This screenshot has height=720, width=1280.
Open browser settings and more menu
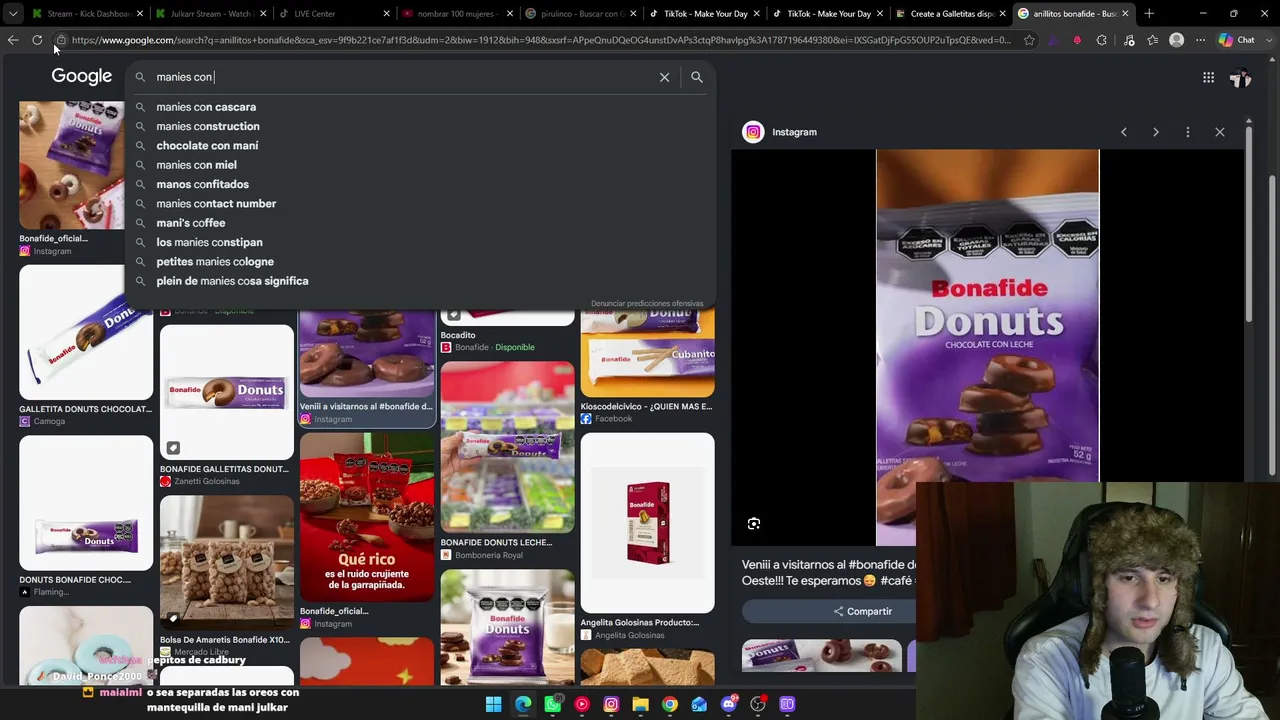tap(1199, 40)
